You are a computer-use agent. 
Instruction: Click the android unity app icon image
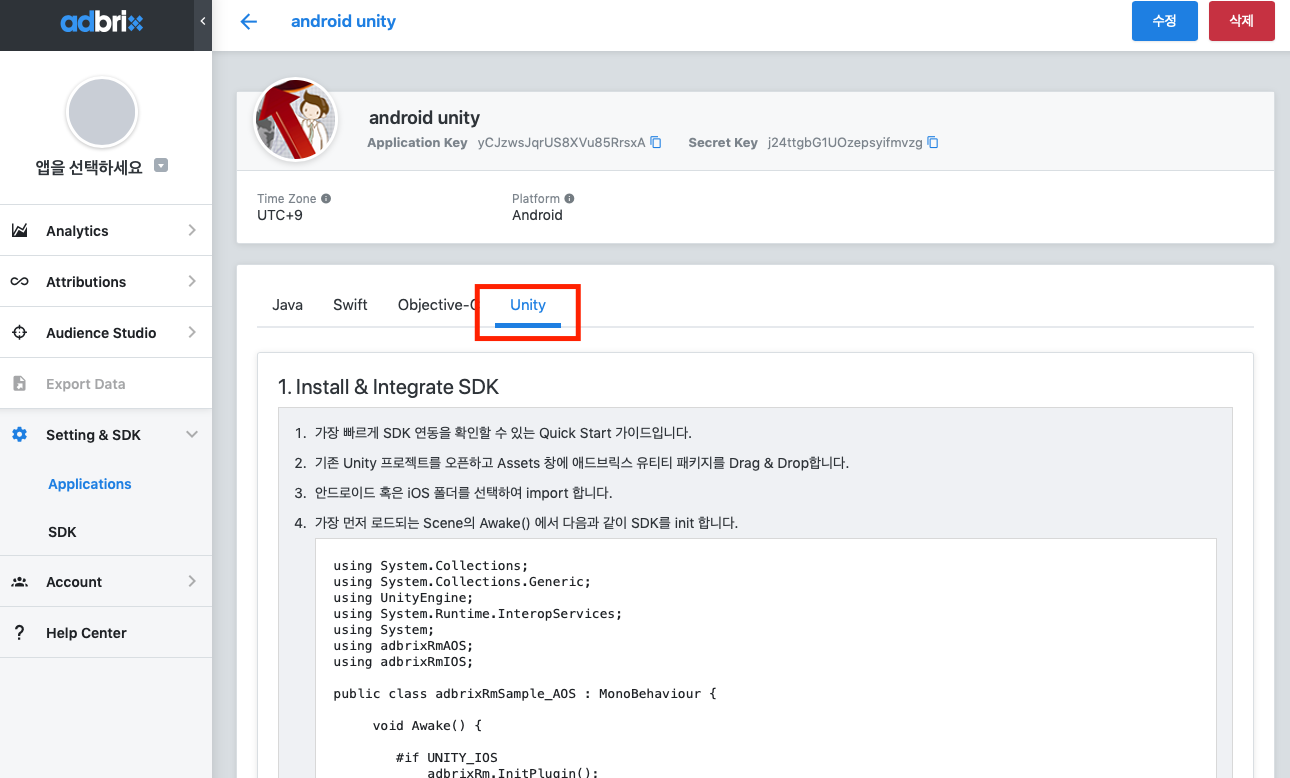[296, 120]
